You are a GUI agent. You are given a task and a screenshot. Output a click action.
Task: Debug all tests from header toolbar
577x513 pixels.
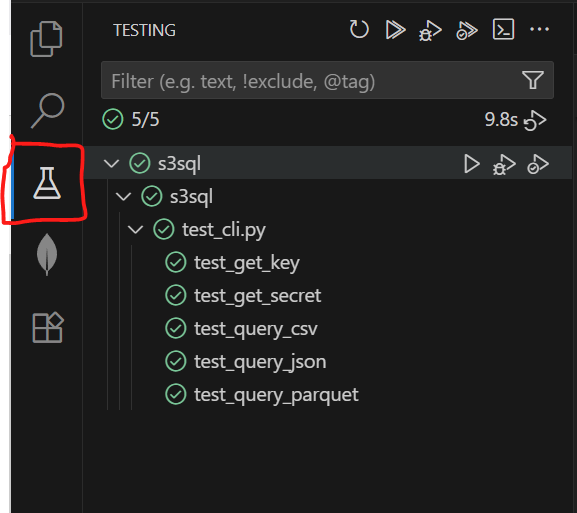pos(430,31)
